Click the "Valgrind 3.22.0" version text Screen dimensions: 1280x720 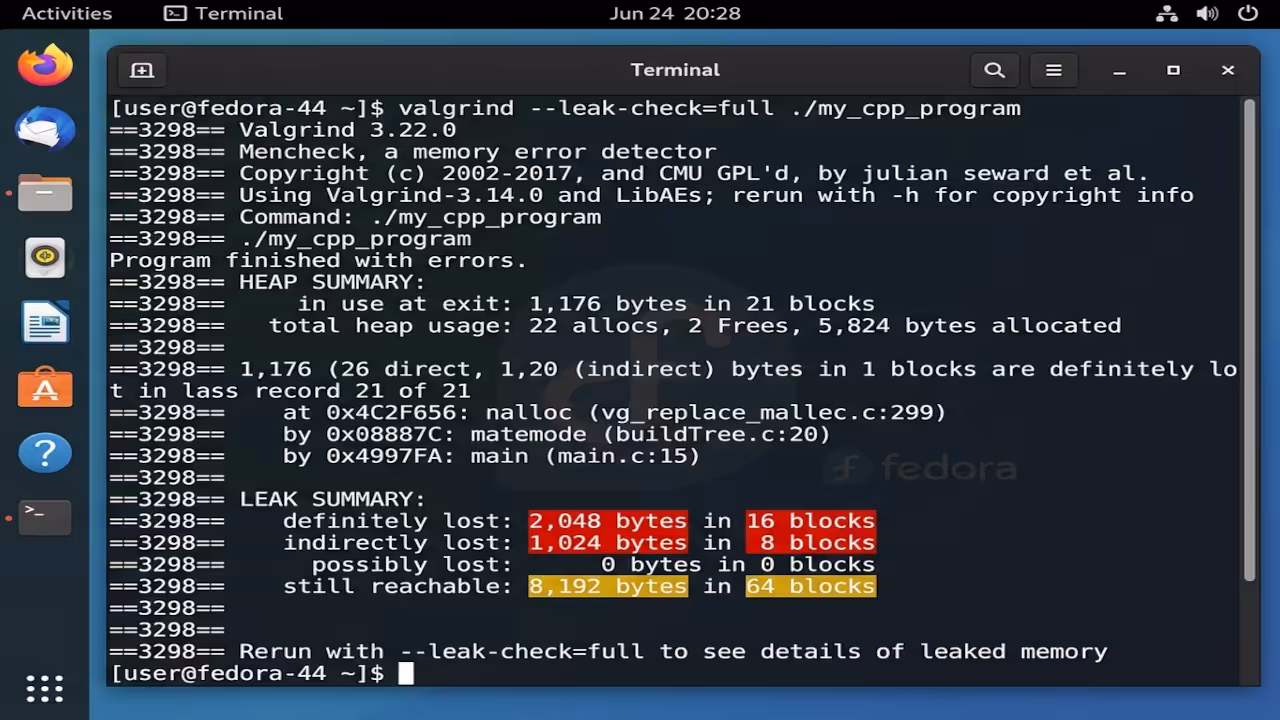347,130
